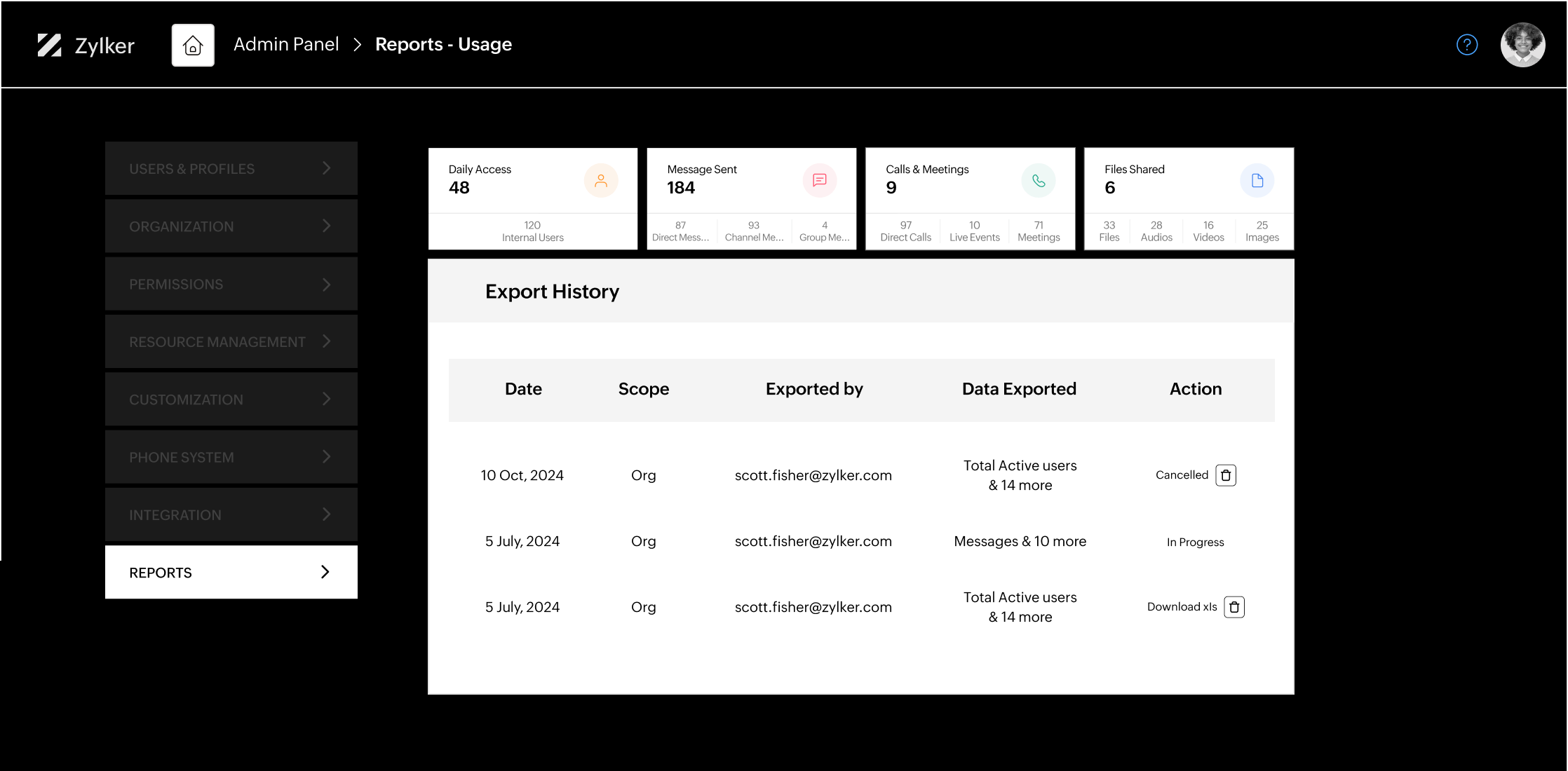1568x771 pixels.
Task: Click the Admin Panel breadcrumb link
Action: (285, 43)
